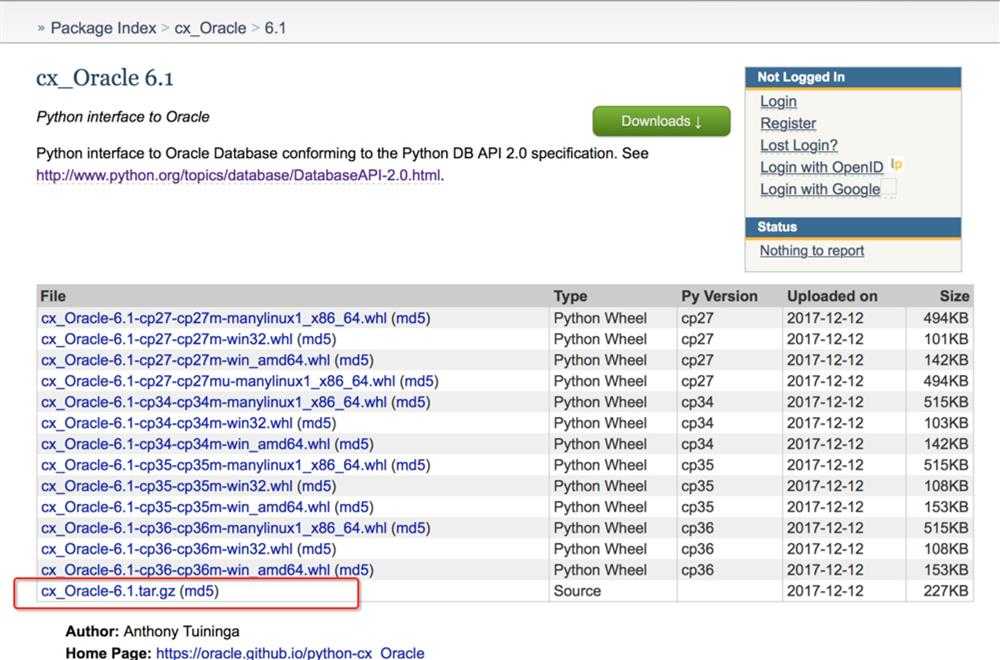This screenshot has height=660, width=1000.
Task: Download cx_Oracle-6.1.tar.gz source archive
Action: coord(108,591)
